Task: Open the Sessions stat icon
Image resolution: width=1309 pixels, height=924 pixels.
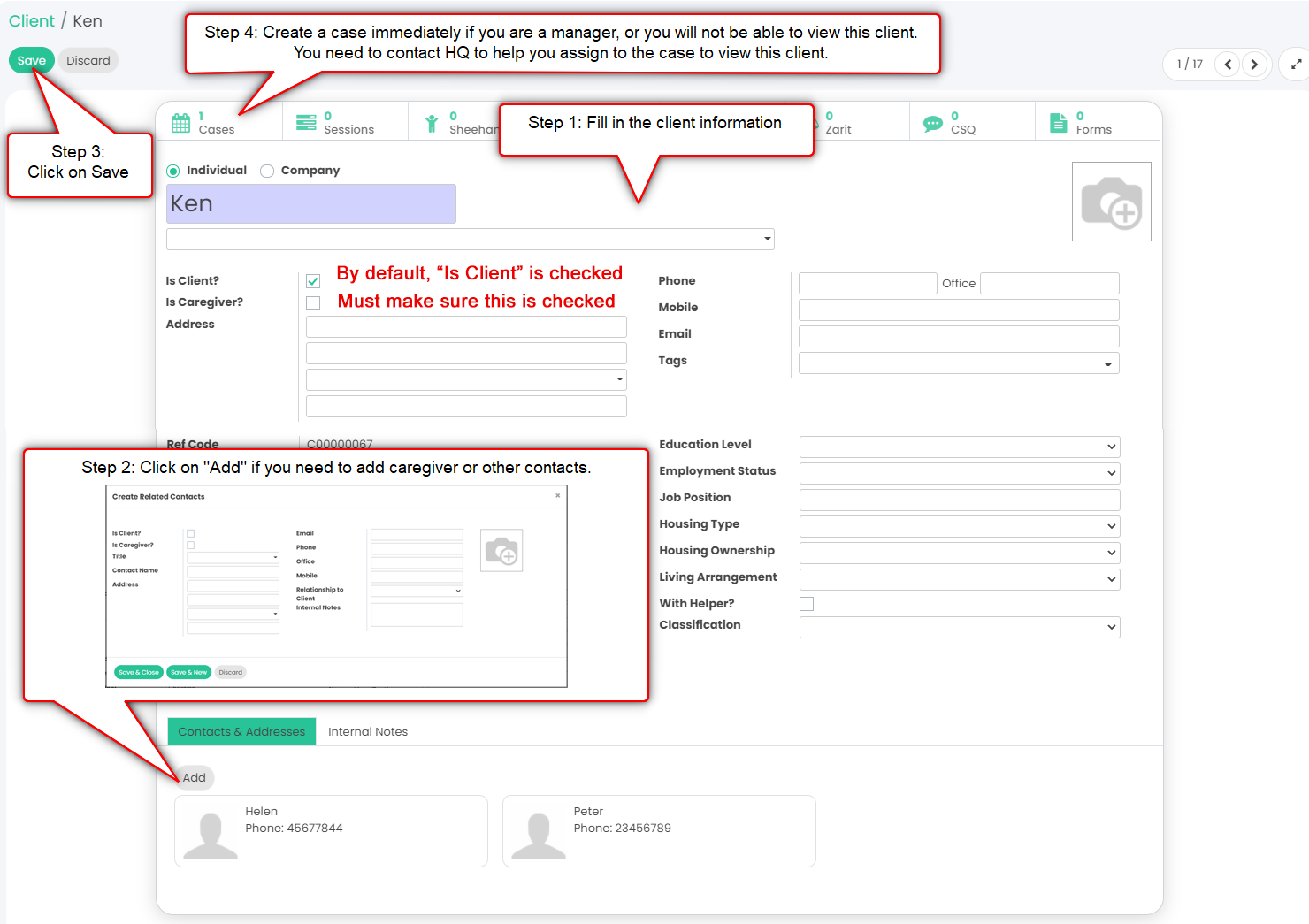Action: click(306, 123)
